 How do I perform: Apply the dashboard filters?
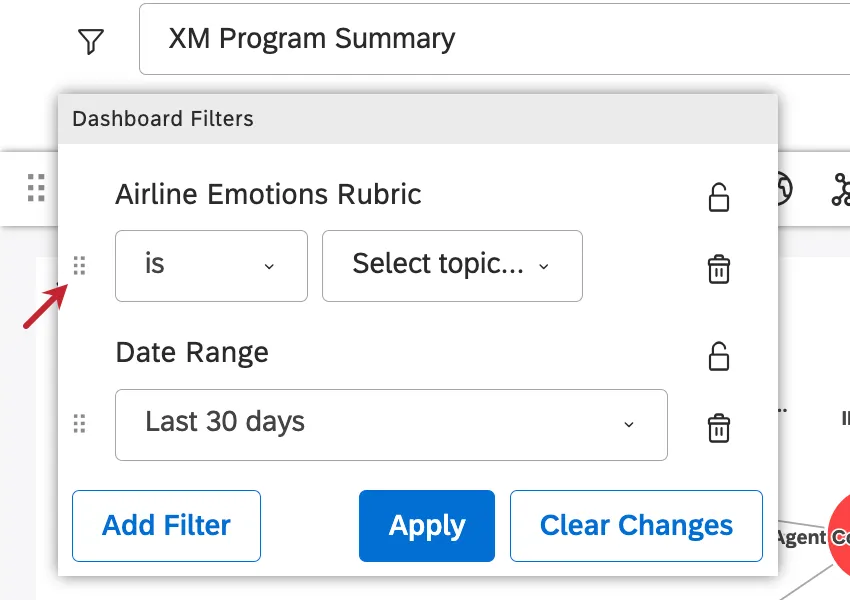tap(427, 526)
